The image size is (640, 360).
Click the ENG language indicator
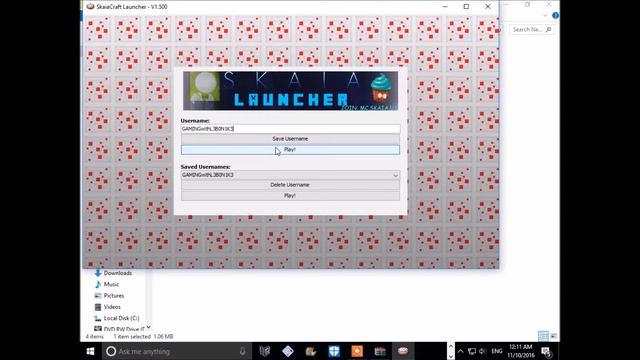click(497, 351)
